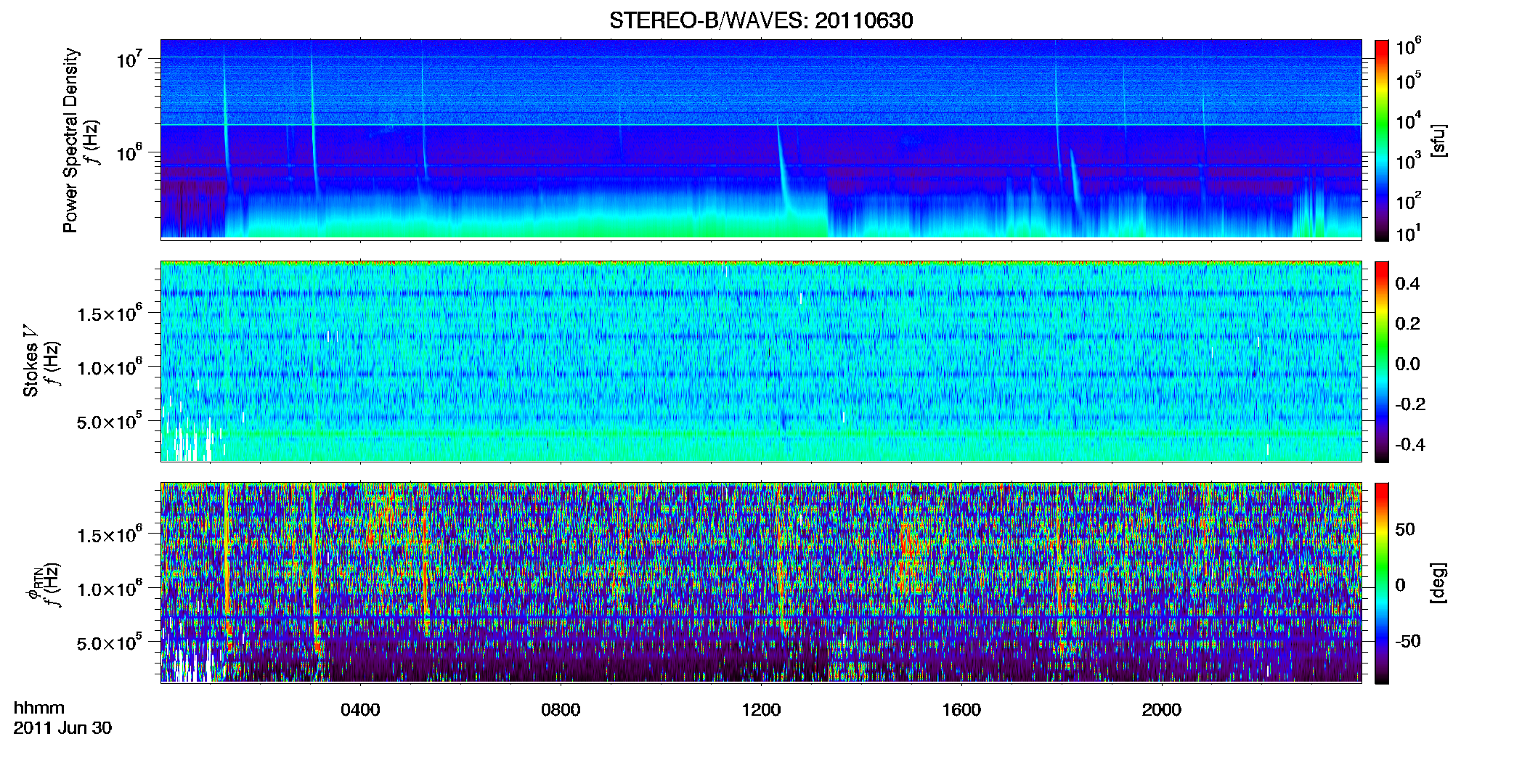Click the Stokes V colorbar
This screenshot has width=1522, height=784.
[1382, 362]
